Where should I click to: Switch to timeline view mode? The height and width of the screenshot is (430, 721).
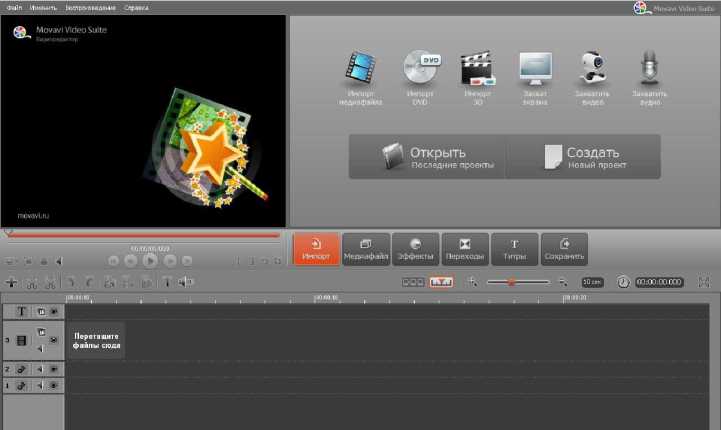(x=441, y=282)
